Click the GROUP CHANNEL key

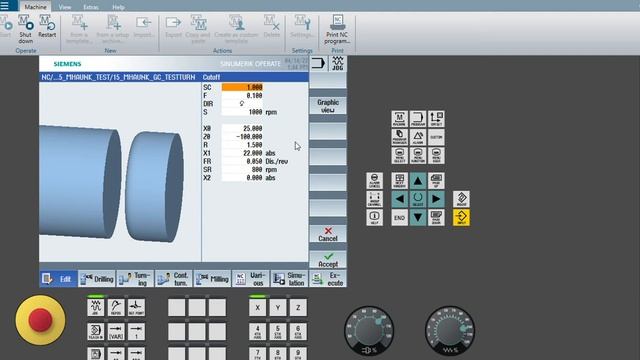(374, 199)
